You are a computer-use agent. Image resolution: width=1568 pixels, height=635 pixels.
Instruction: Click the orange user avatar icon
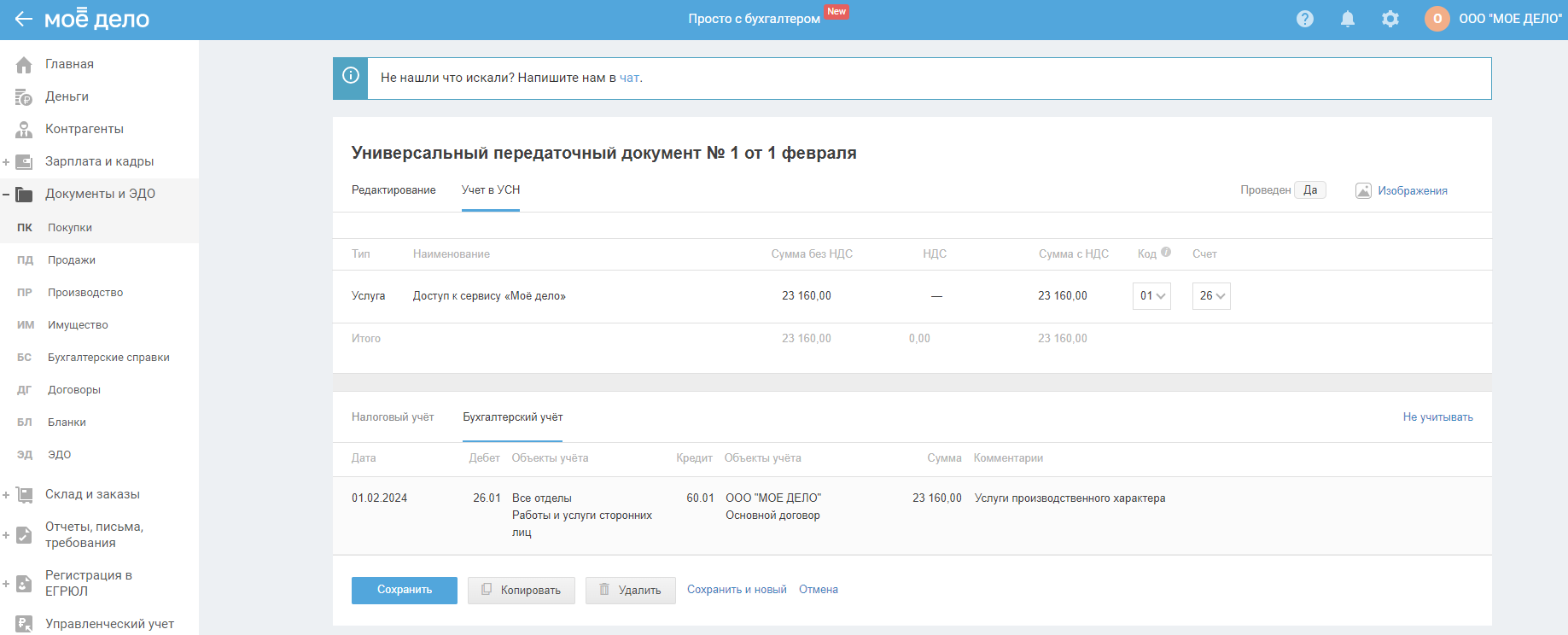point(1437,19)
